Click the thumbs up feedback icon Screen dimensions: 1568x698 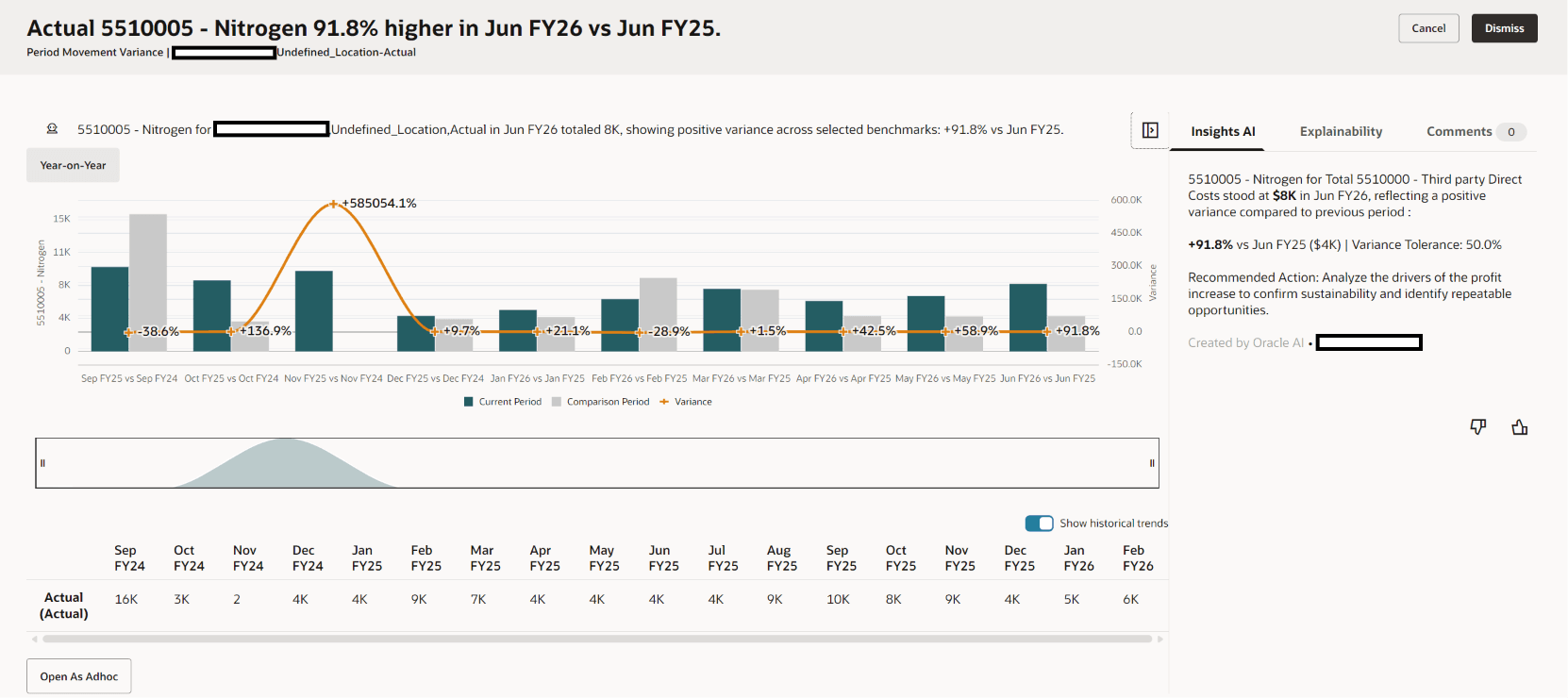pyautogui.click(x=1520, y=427)
